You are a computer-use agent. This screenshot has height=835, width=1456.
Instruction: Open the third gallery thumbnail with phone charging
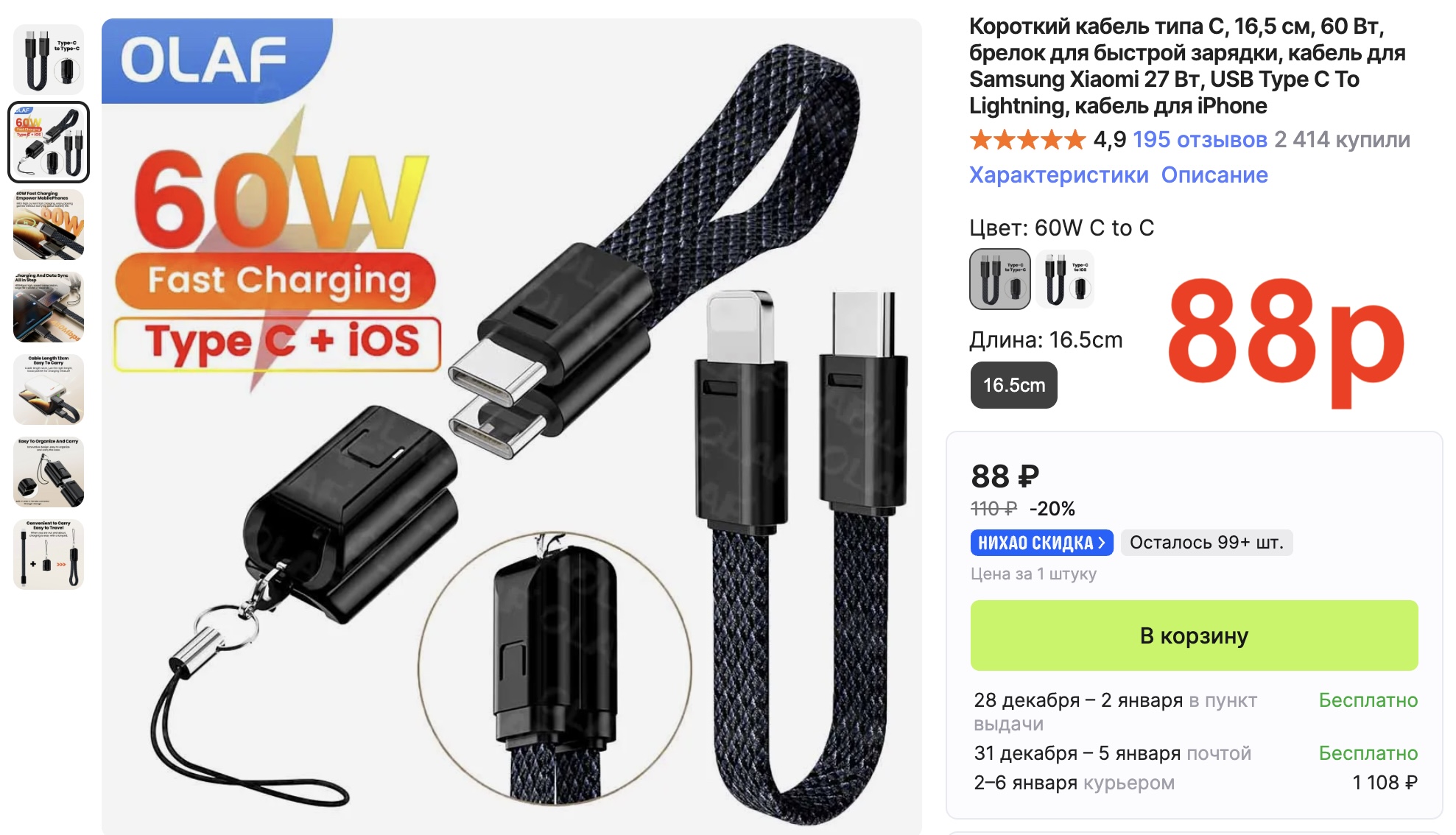(x=49, y=225)
